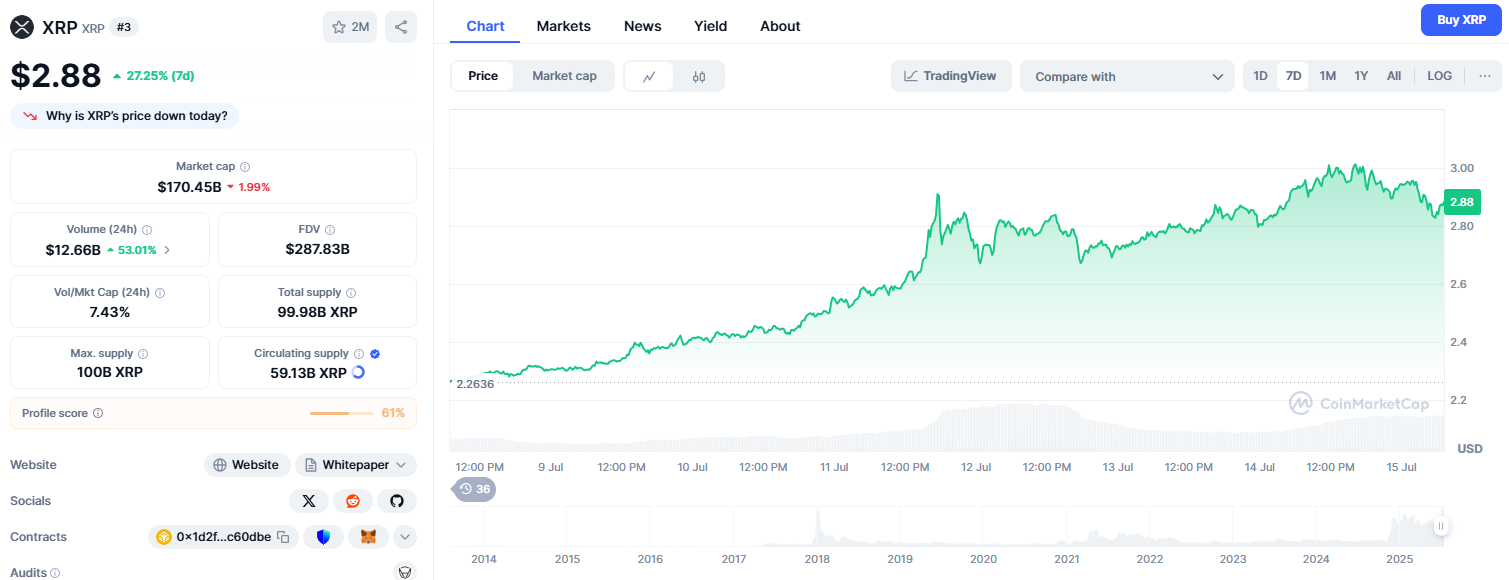1509x580 pixels.
Task: Click Why is XRP's price down today?
Action: [125, 116]
